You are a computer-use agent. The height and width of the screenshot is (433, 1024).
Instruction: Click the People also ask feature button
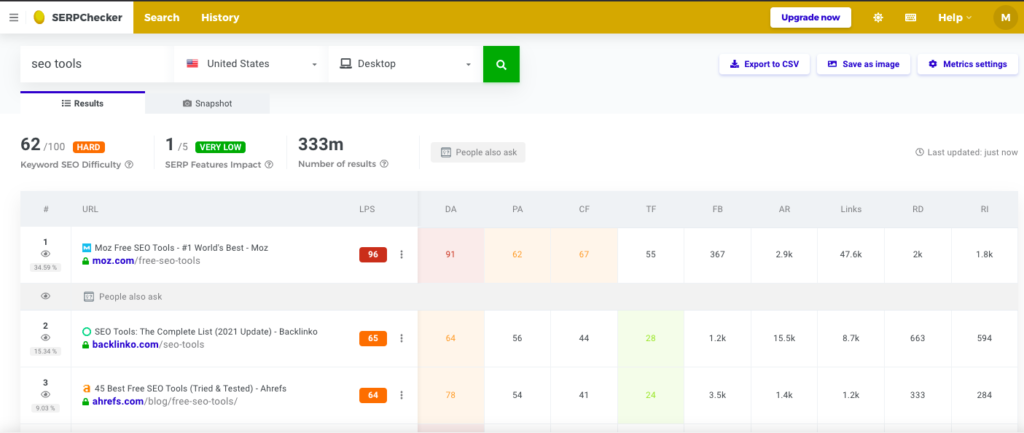[478, 152]
